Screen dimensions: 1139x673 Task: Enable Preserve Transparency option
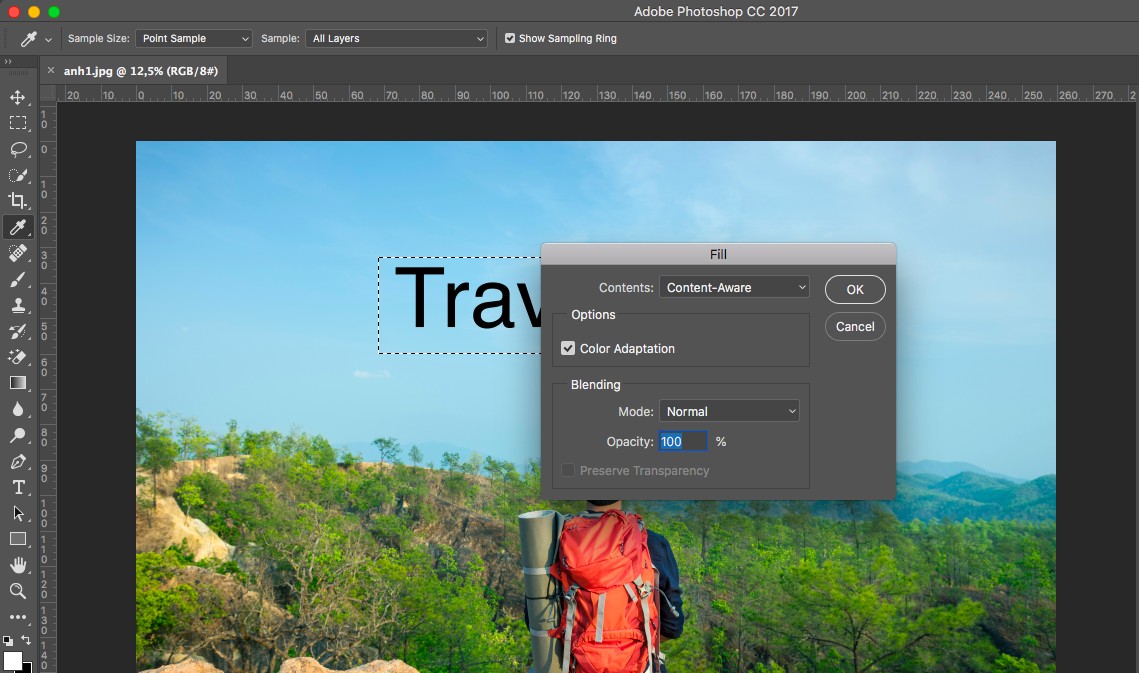click(568, 470)
